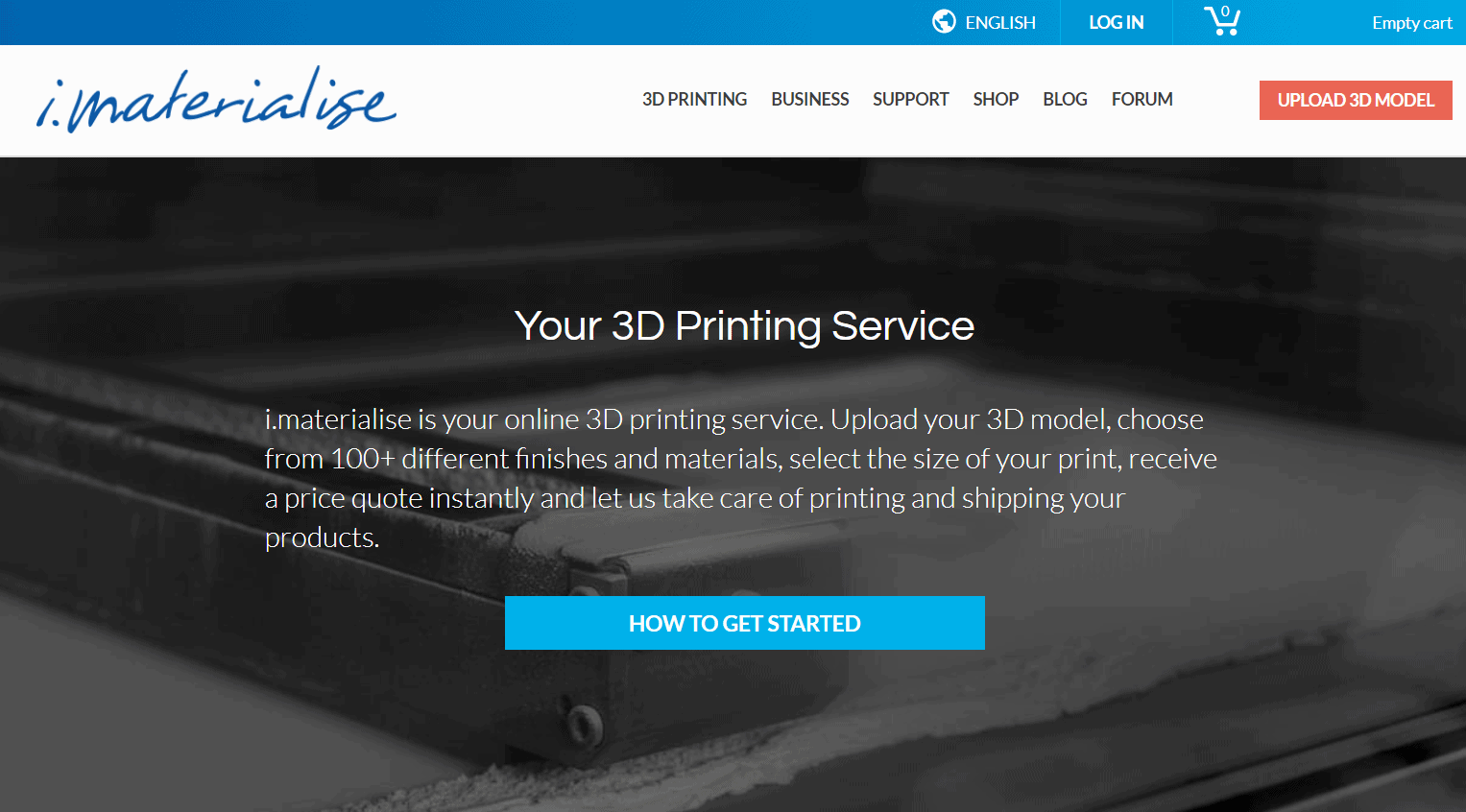Click the cart item count badge
The width and height of the screenshot is (1466, 812).
1225,12
